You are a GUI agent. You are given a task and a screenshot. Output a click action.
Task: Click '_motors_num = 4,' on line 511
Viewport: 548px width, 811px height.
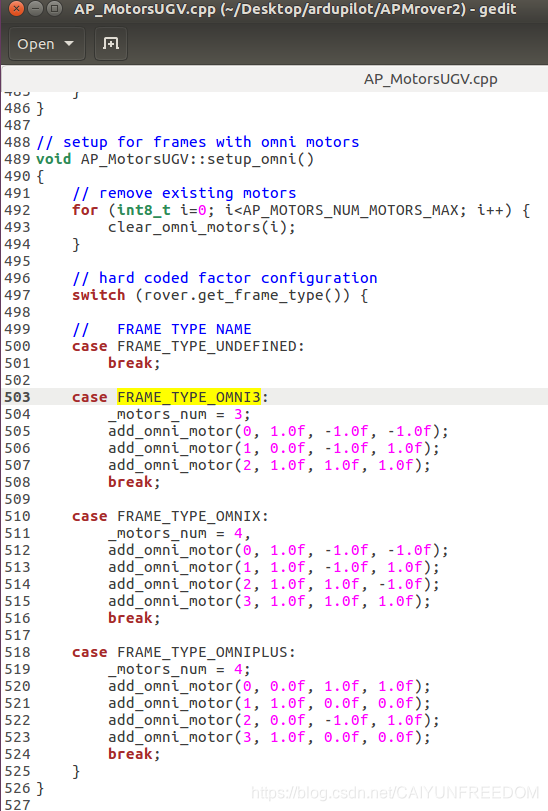(179, 533)
